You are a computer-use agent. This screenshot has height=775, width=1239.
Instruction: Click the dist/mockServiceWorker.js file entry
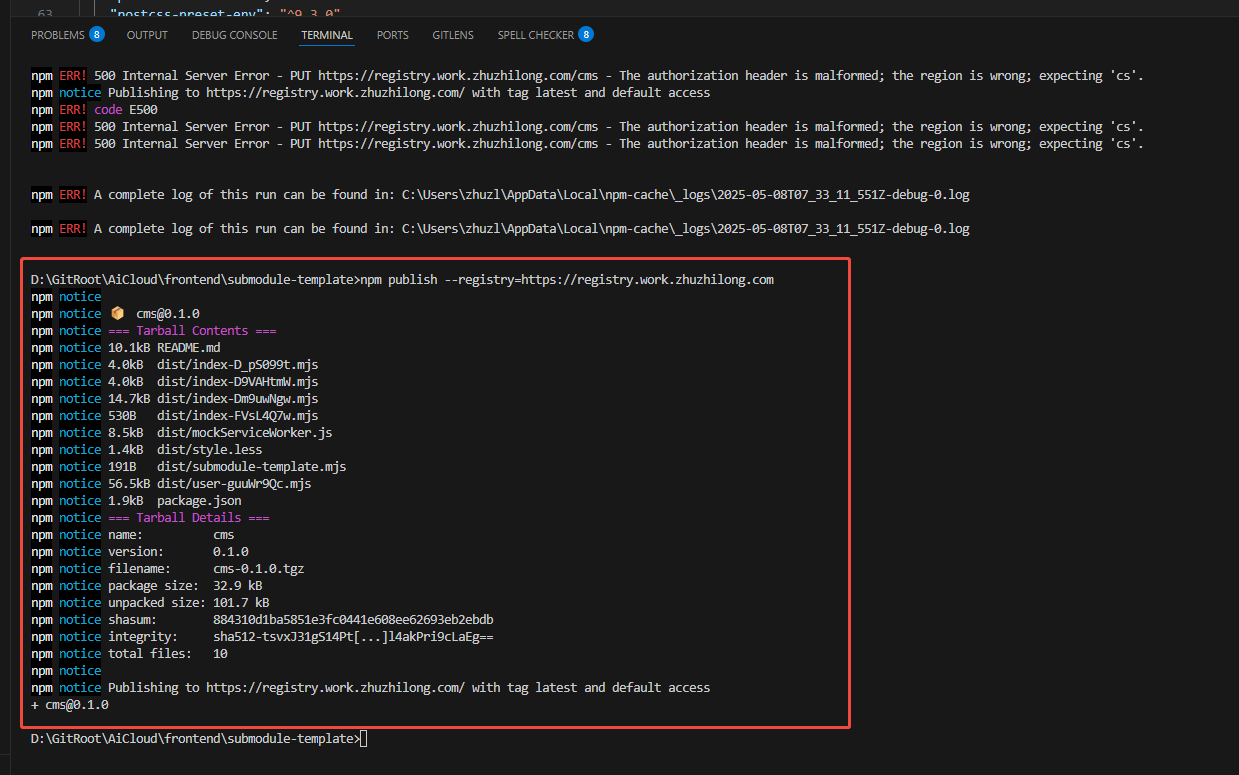245,433
